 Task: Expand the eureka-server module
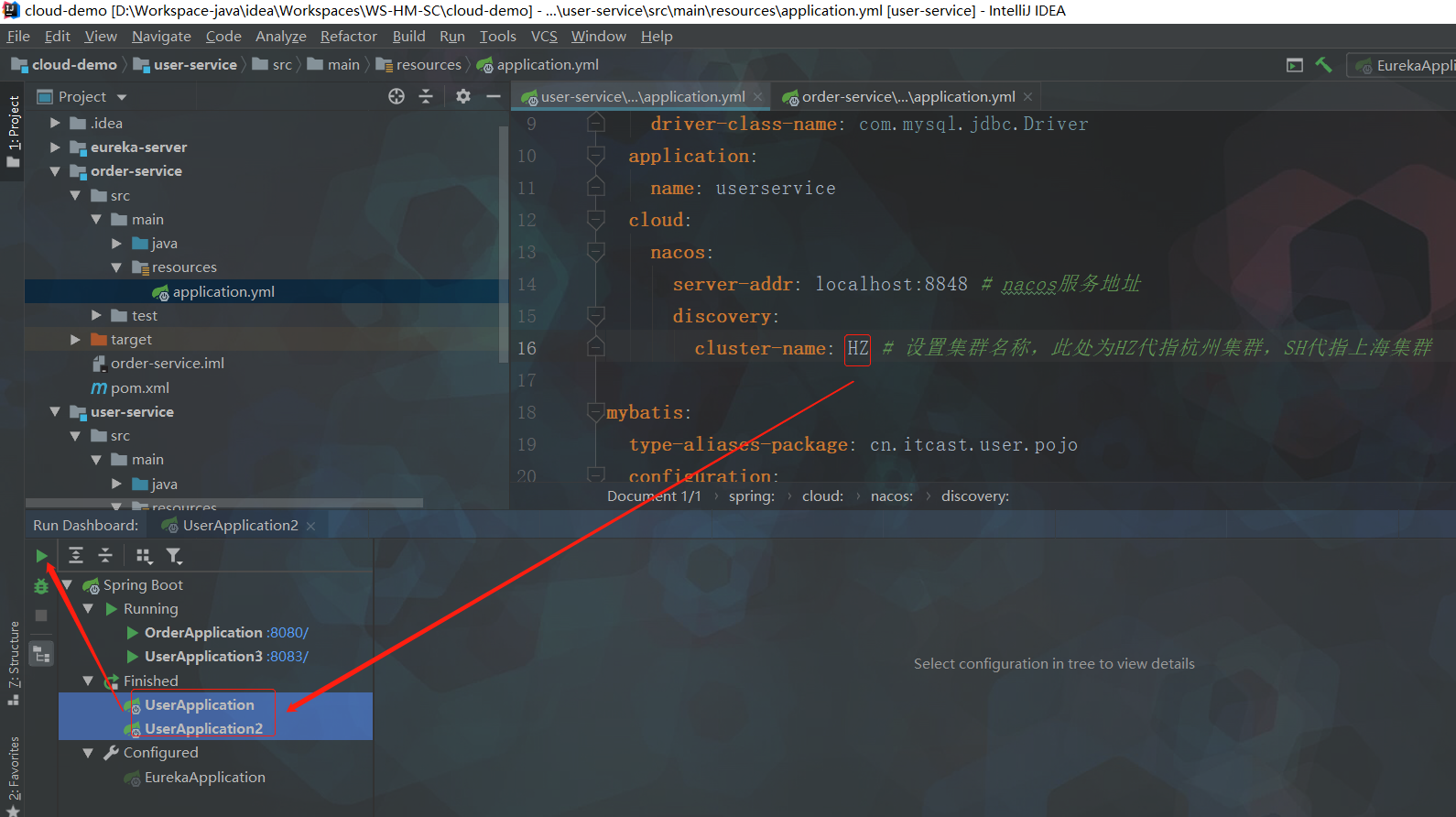click(x=55, y=147)
